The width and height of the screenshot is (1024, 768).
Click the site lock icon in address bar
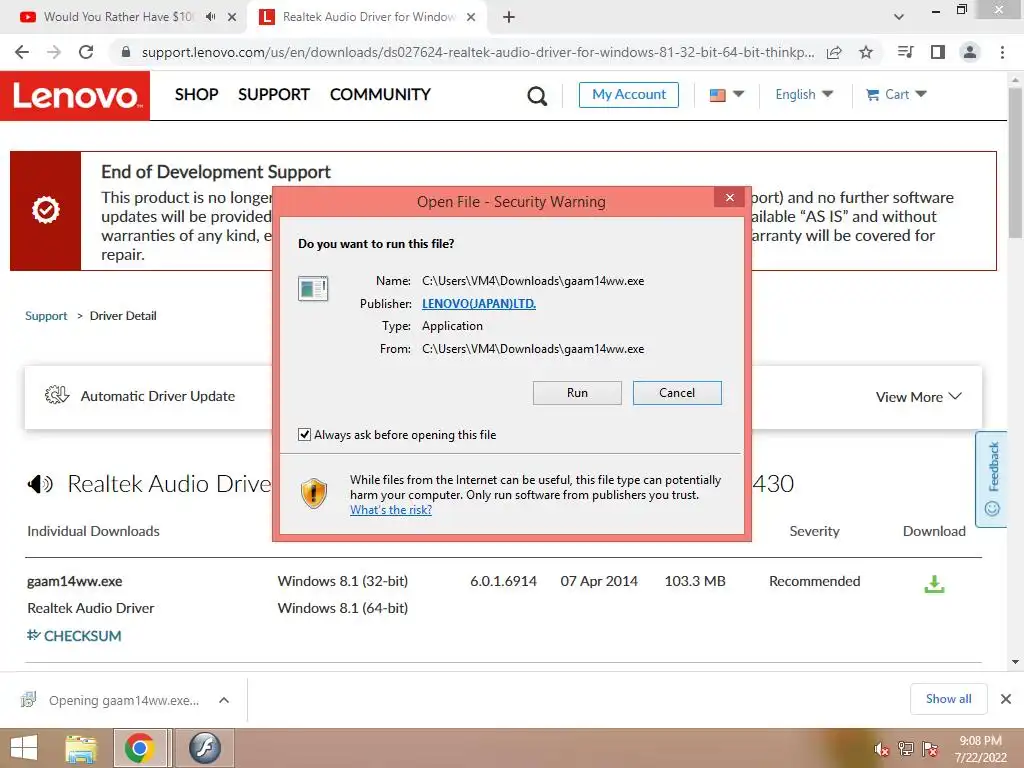(x=126, y=52)
